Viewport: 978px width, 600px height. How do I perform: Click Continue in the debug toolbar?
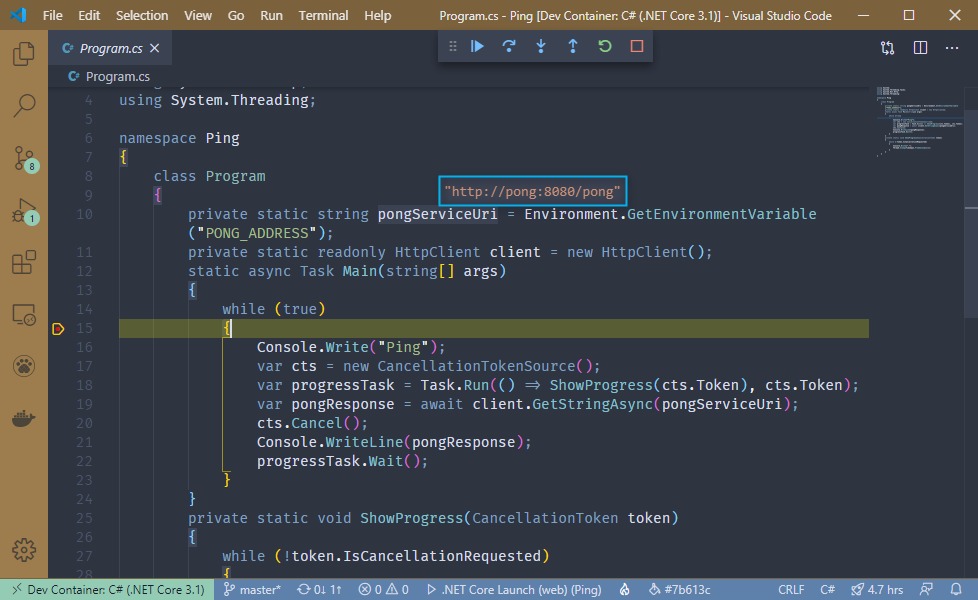point(477,46)
